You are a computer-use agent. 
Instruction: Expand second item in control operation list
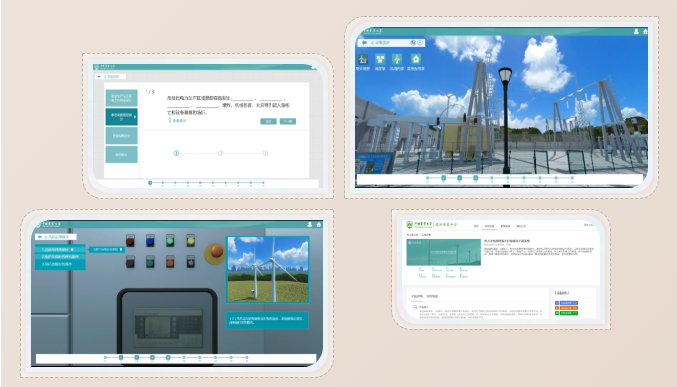click(60, 257)
